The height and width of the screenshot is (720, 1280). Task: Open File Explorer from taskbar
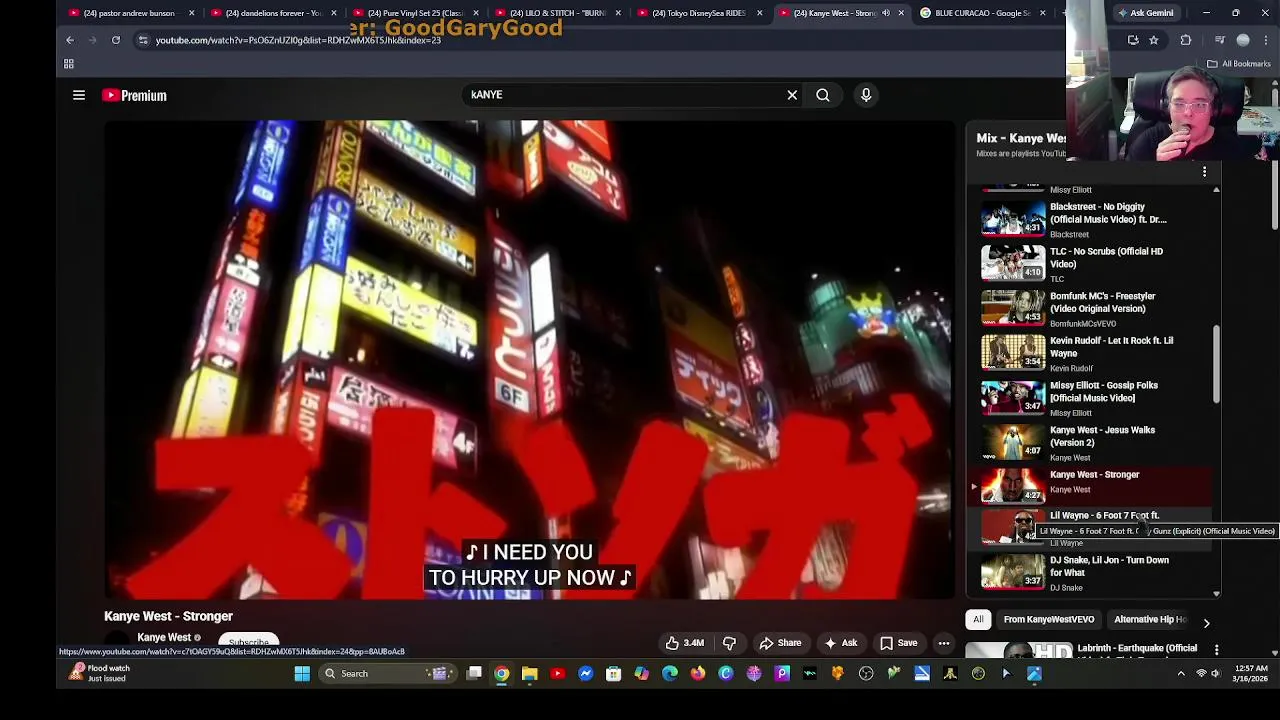530,674
